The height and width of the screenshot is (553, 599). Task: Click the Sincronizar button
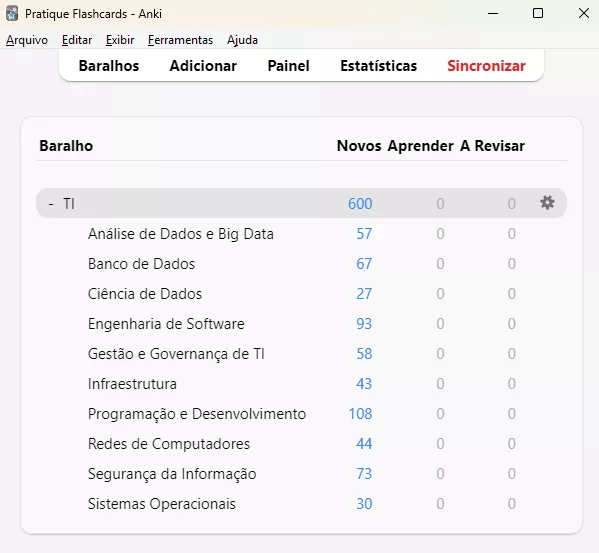(486, 66)
